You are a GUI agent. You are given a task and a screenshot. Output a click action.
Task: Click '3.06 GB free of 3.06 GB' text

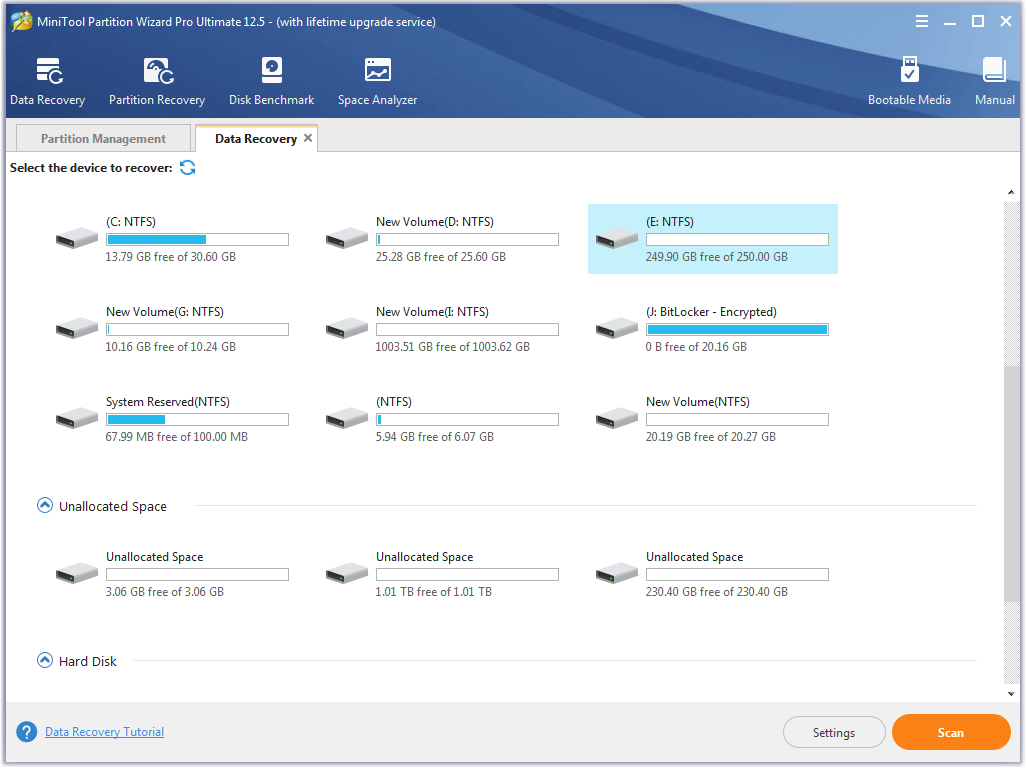165,591
